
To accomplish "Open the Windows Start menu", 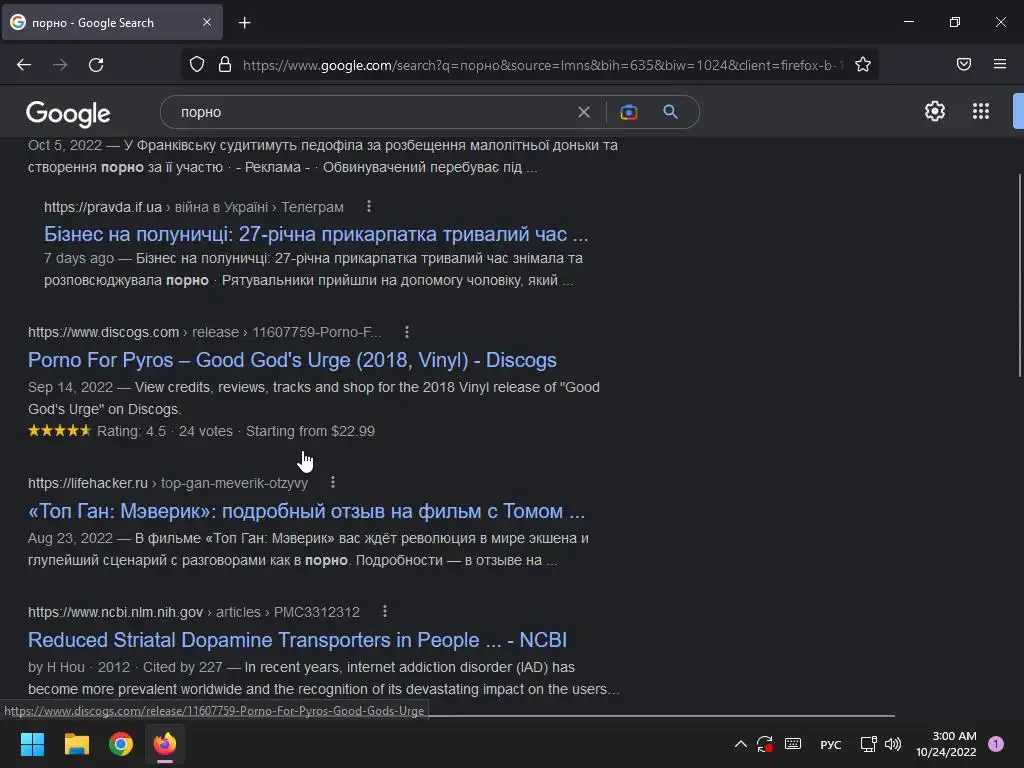I will pyautogui.click(x=32, y=744).
